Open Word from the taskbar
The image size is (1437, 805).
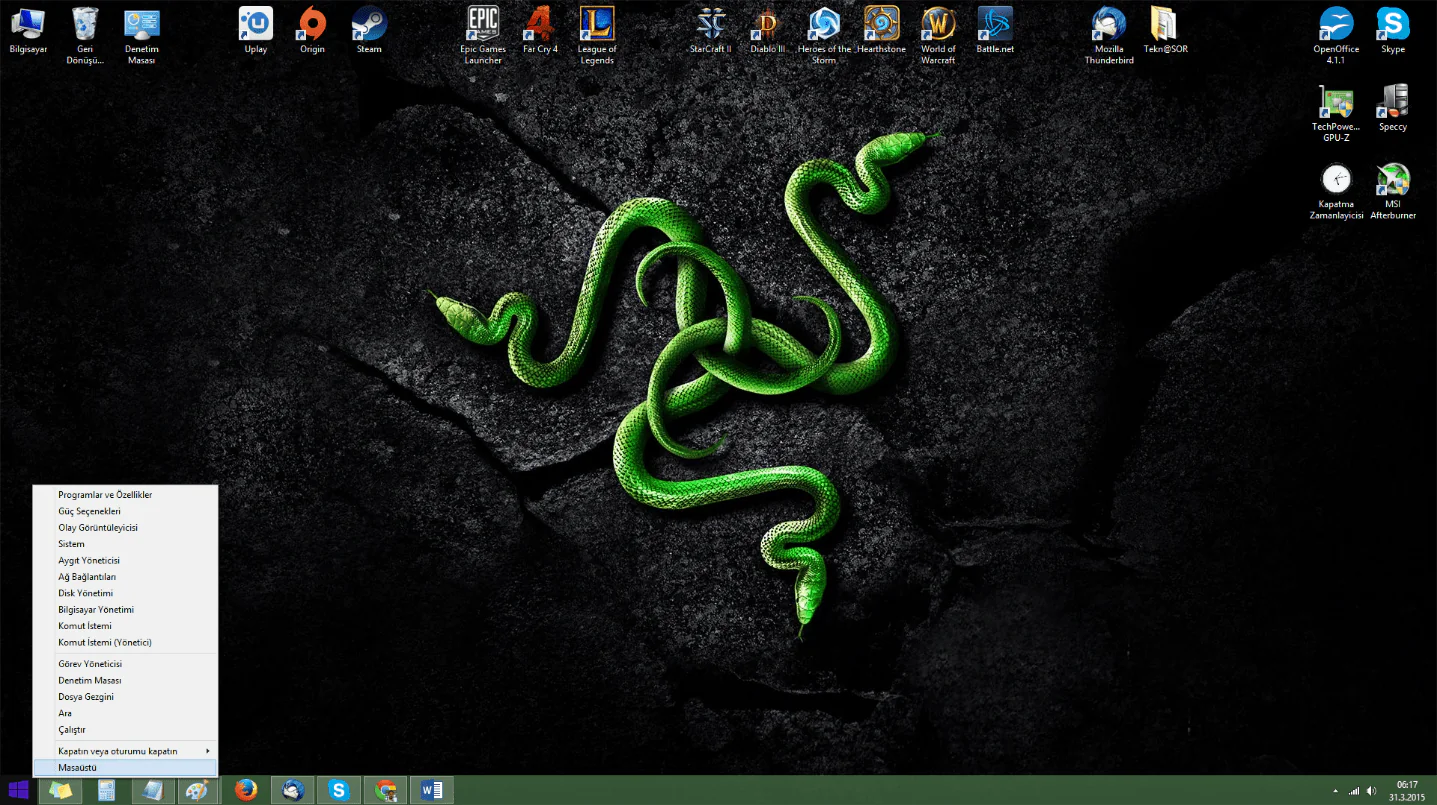pos(432,790)
